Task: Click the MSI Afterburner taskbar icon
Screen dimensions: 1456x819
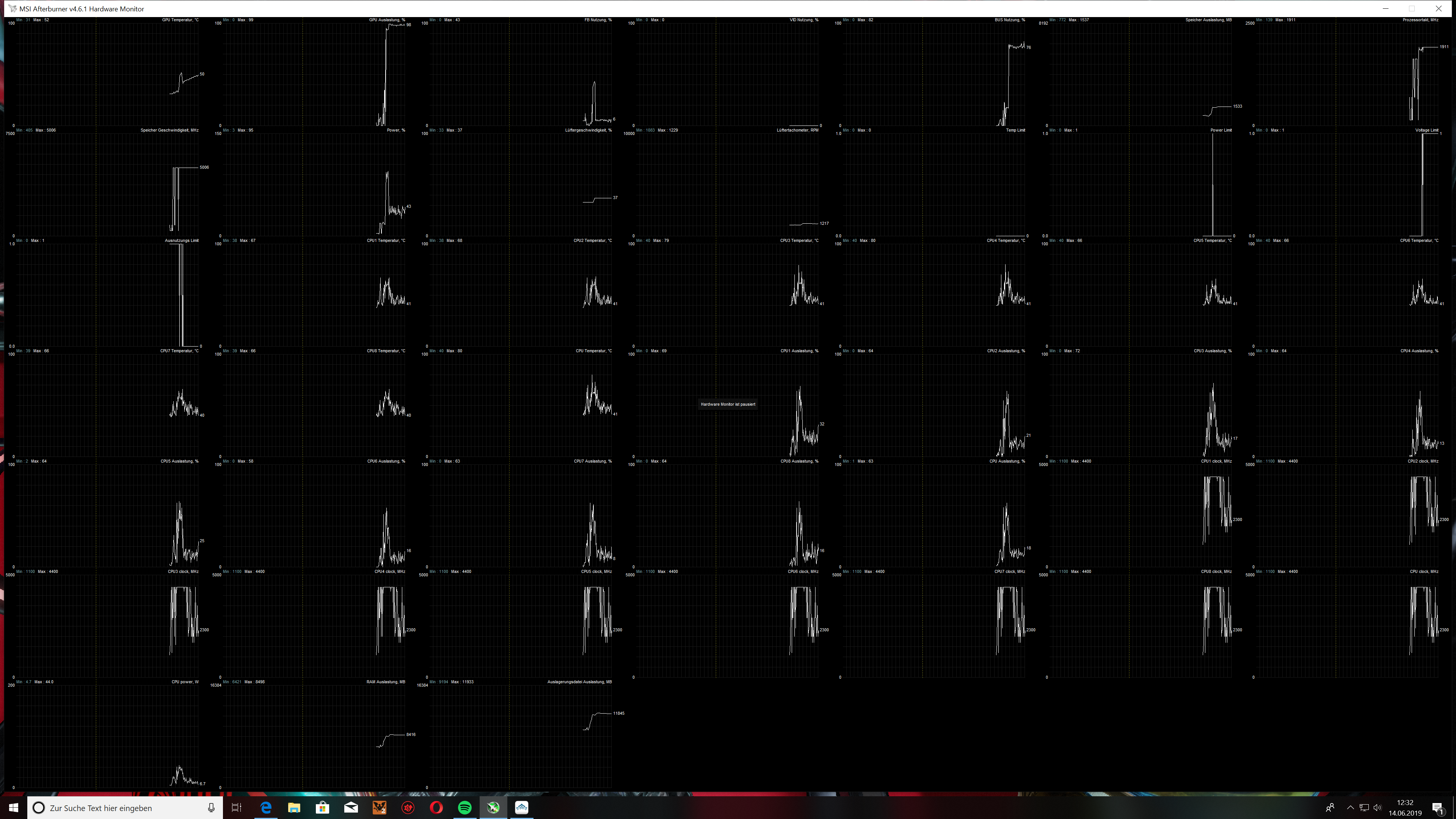Action: point(493,808)
